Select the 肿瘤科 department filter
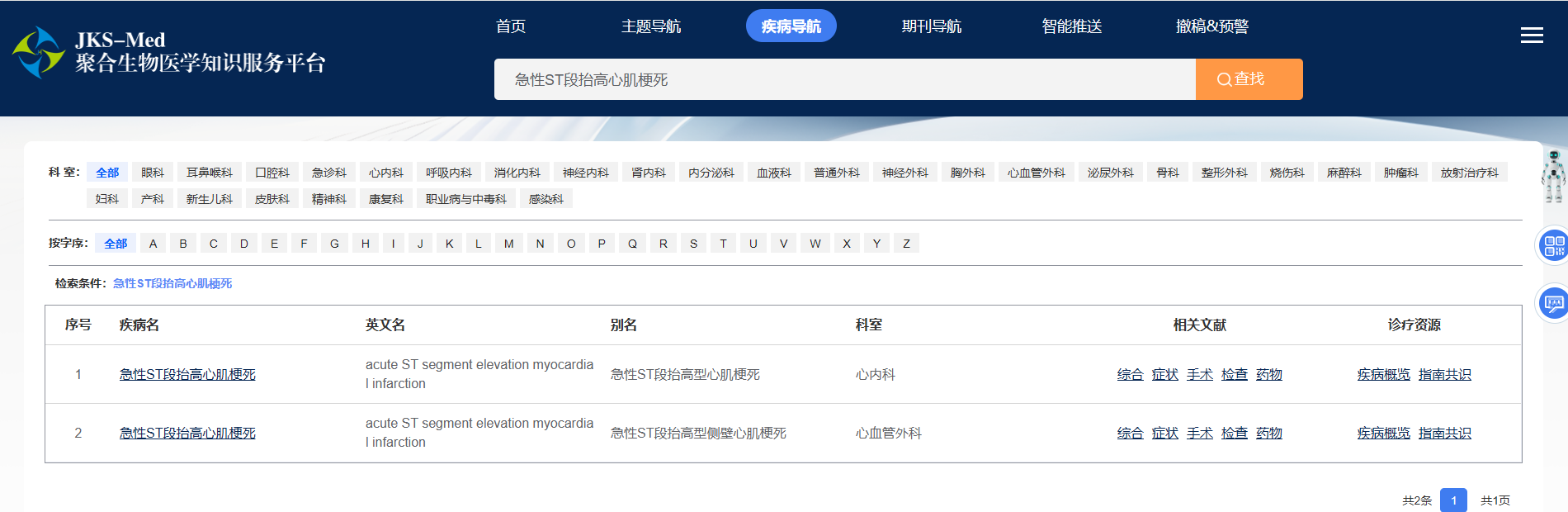This screenshot has height=512, width=1568. pyautogui.click(x=1400, y=173)
